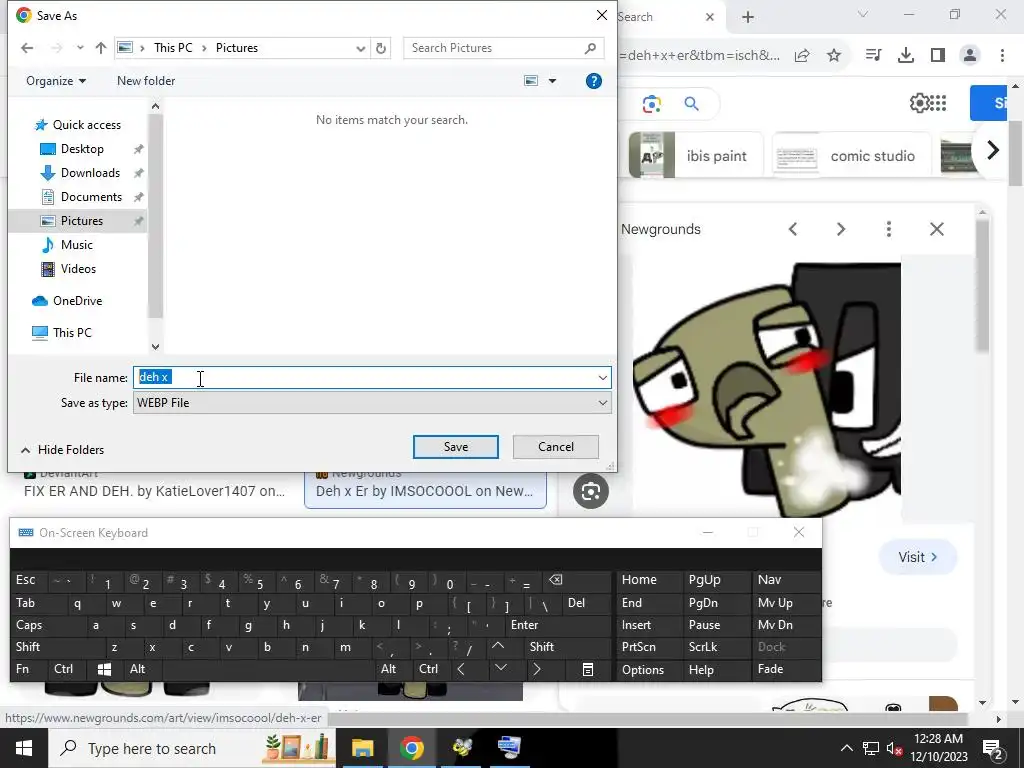Image resolution: width=1024 pixels, height=768 pixels.
Task: Select Desktop in navigation pane
Action: (x=82, y=149)
